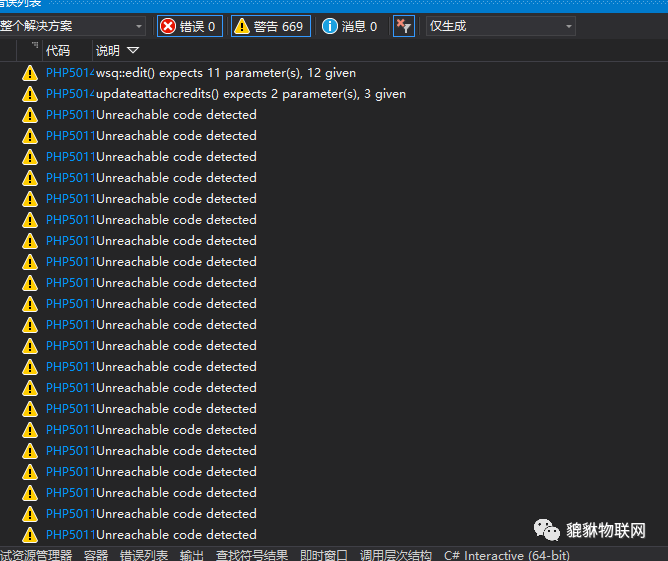The height and width of the screenshot is (561, 668).
Task: Toggle the 错误 0 errors filter
Action: tap(190, 26)
